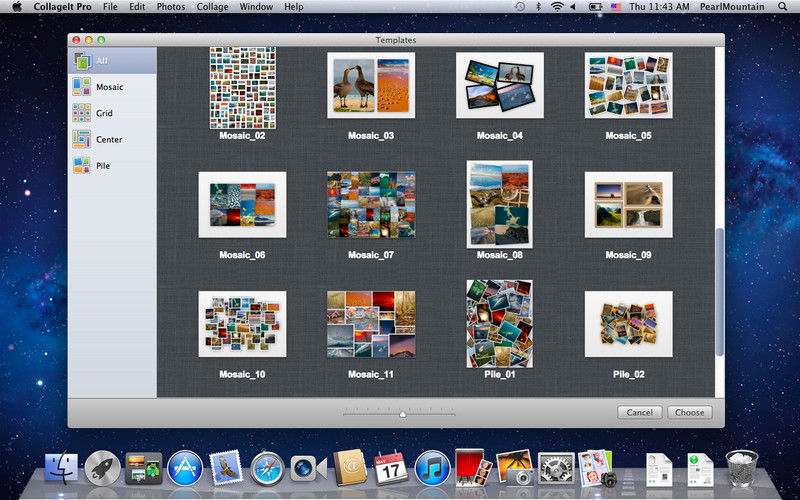
Task: Select the Mosaic_10 template thumbnail
Action: point(242,324)
